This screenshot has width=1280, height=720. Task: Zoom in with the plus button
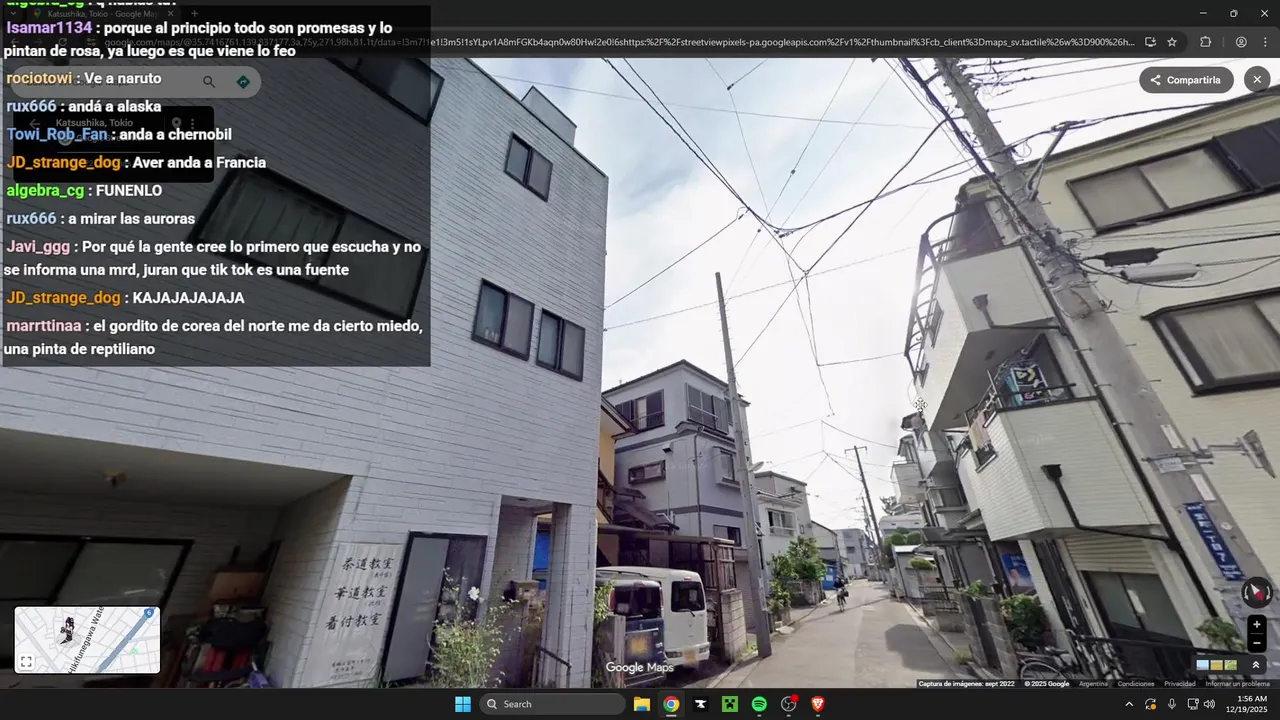pos(1257,625)
